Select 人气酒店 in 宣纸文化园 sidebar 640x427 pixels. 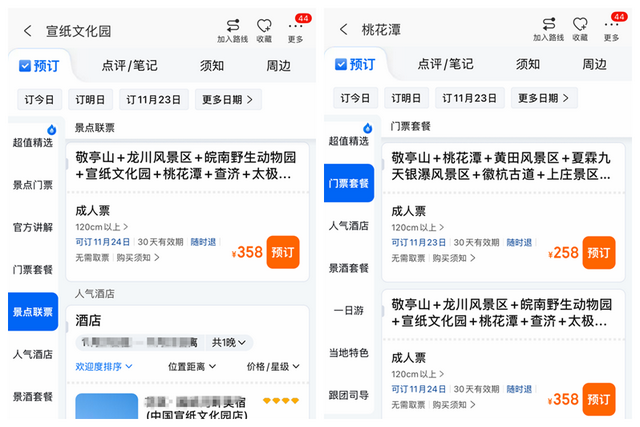[x=33, y=354]
